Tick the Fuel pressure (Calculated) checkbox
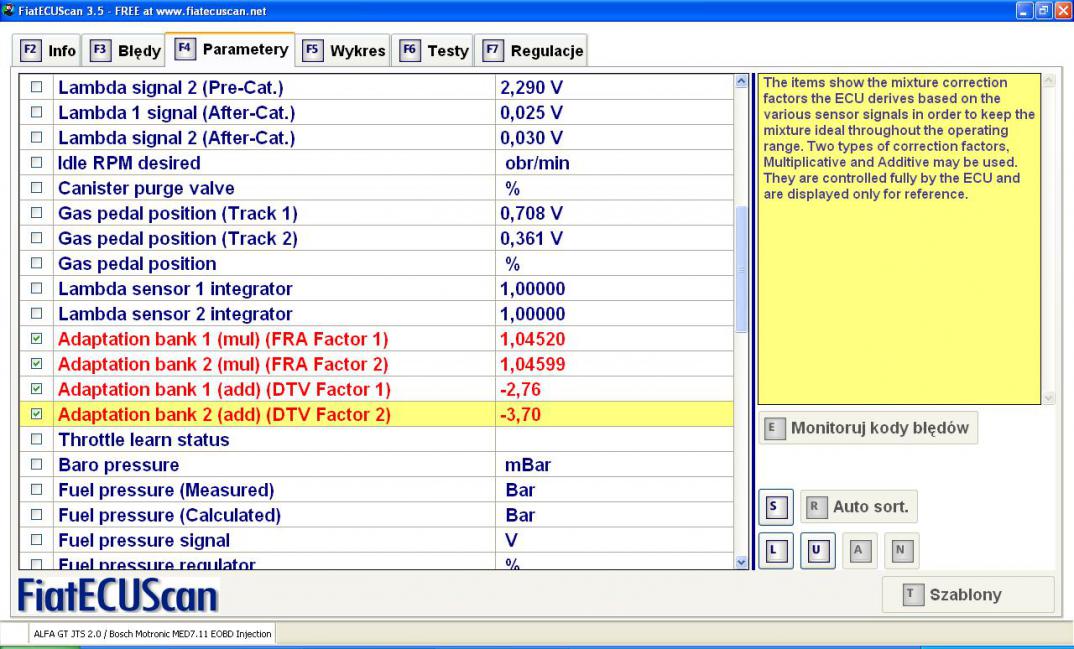Screen dimensions: 1074x649 [x=36, y=515]
